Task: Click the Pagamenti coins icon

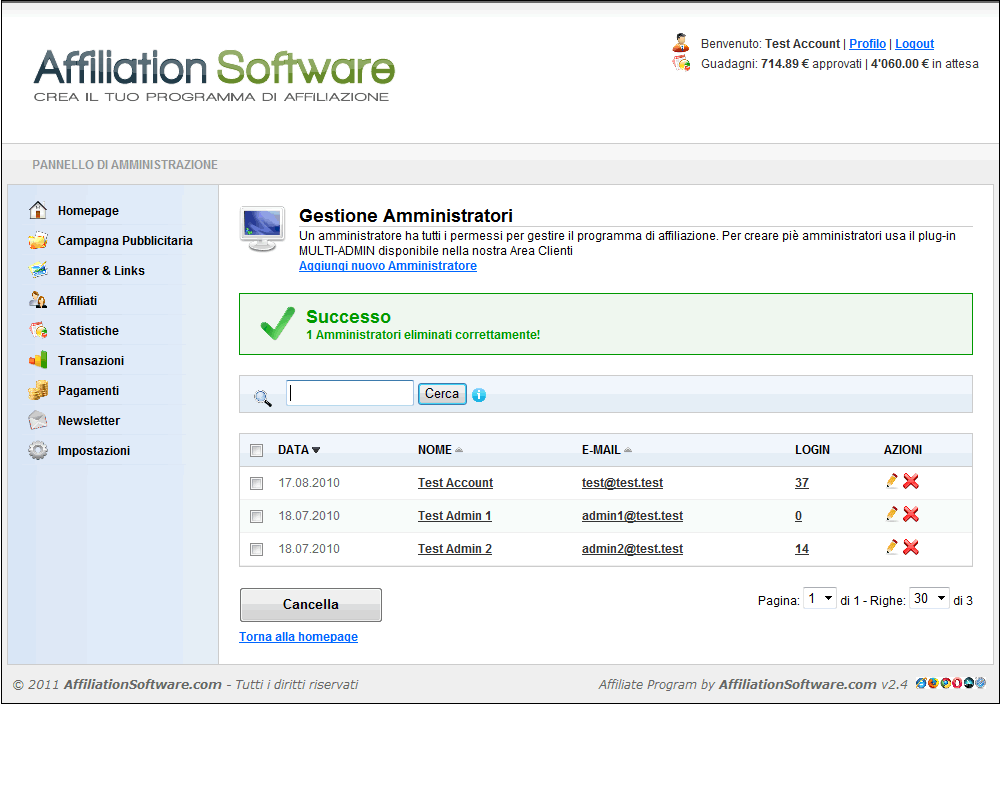Action: click(38, 390)
